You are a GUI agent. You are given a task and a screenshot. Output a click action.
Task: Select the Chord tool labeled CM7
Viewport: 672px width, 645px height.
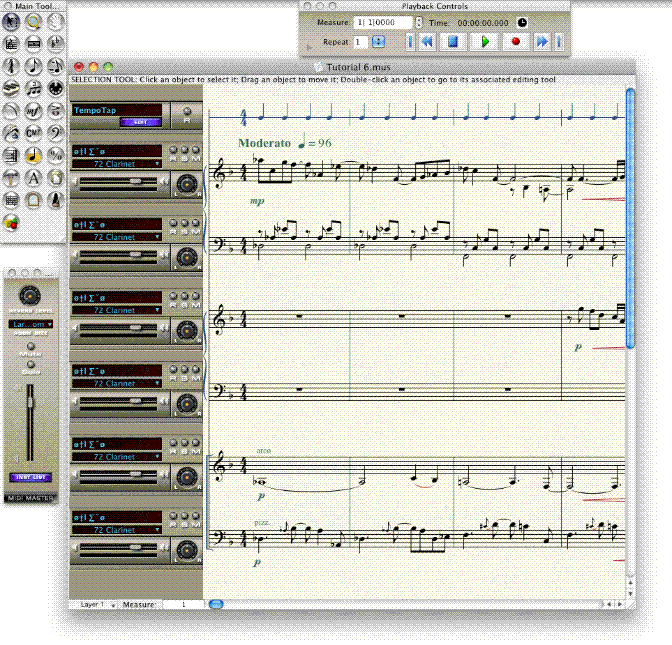[x=33, y=133]
